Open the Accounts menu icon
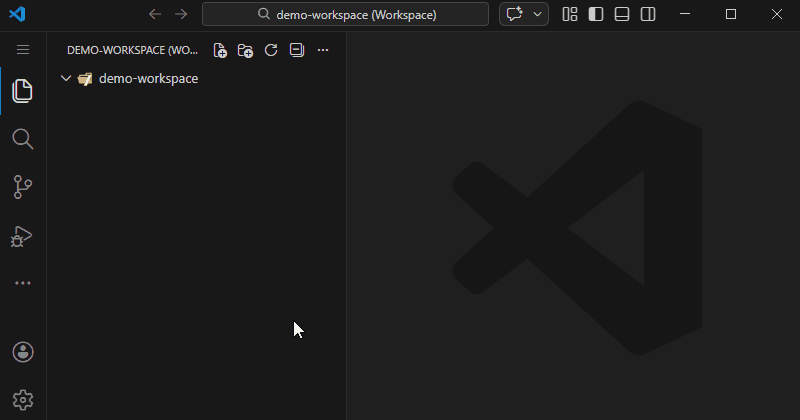The image size is (800, 420). coord(23,352)
